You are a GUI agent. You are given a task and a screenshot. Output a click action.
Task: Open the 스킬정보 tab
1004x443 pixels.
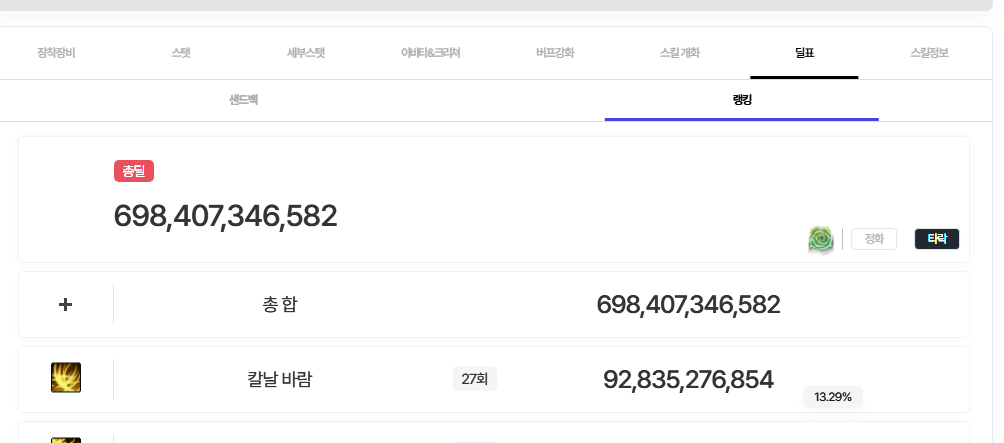tap(929, 52)
